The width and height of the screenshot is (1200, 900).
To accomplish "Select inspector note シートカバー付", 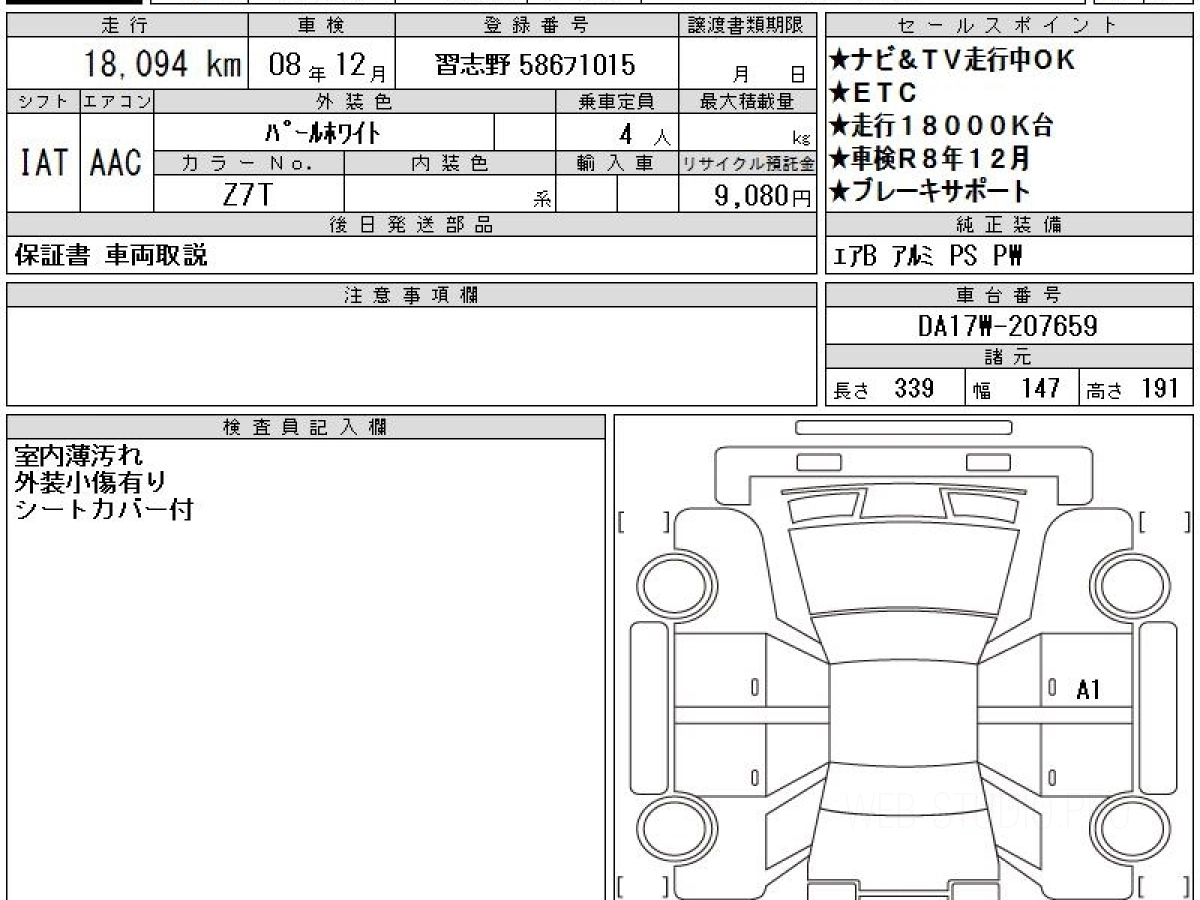I will 103,509.
